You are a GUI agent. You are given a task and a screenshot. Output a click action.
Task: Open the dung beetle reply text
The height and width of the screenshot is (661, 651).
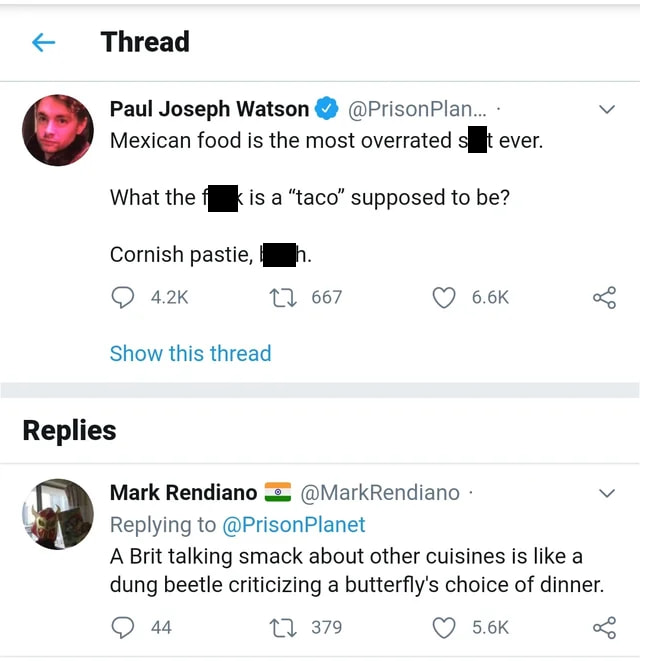[x=356, y=570]
